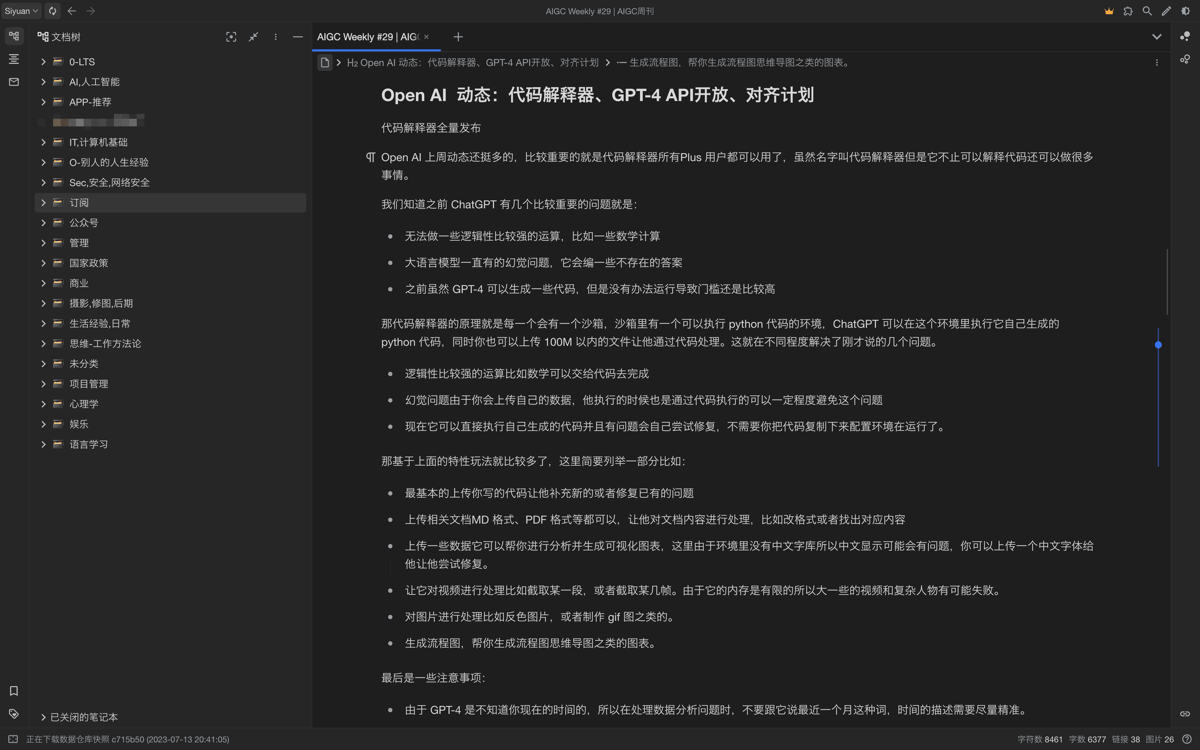Open the inbox panel in left dock
Viewport: 1200px width, 750px height.
click(x=14, y=82)
